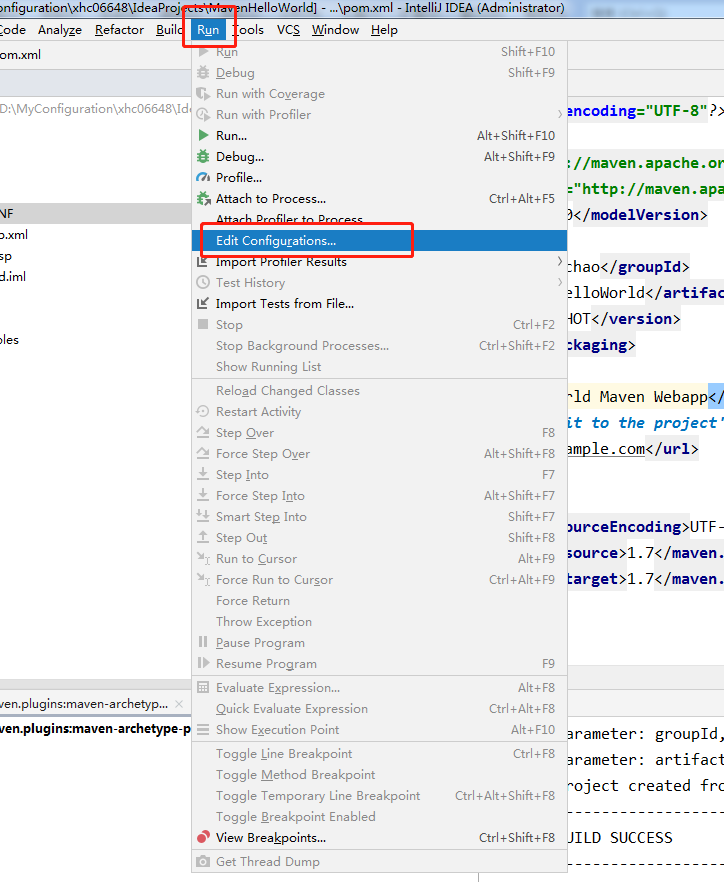The height and width of the screenshot is (882, 724).
Task: Expand Test History submenu arrow
Action: tap(560, 282)
